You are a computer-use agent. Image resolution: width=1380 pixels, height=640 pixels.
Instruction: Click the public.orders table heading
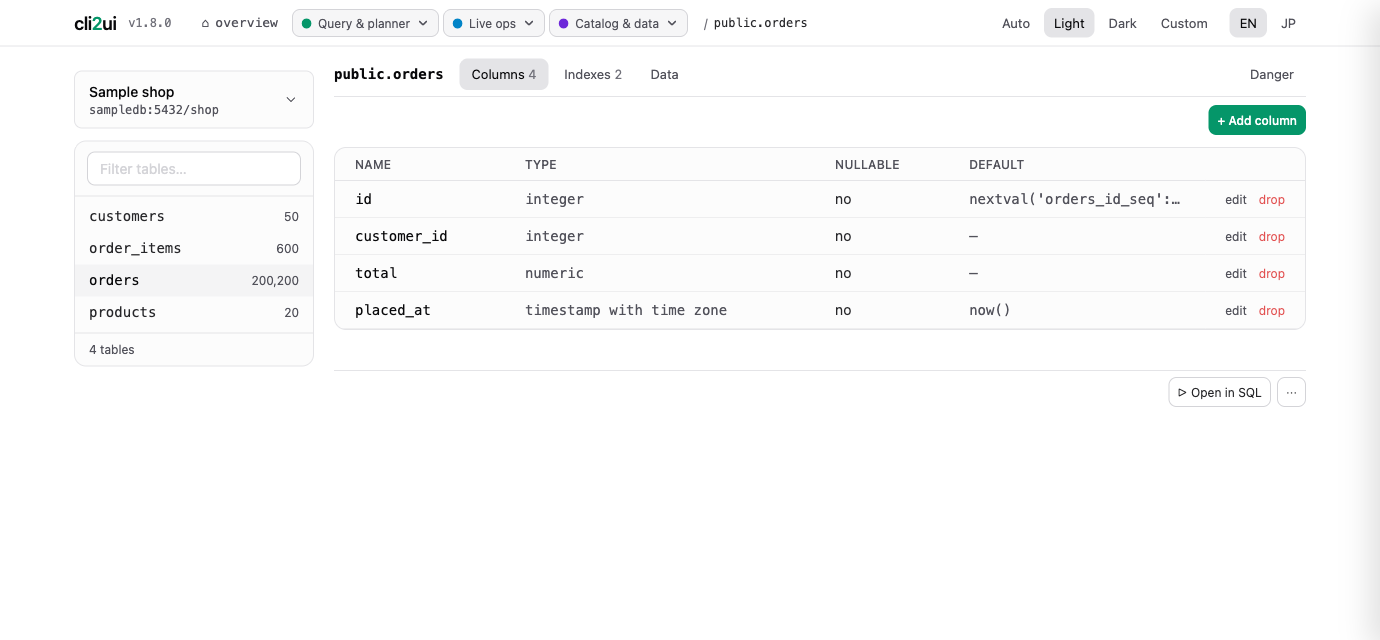(x=389, y=74)
